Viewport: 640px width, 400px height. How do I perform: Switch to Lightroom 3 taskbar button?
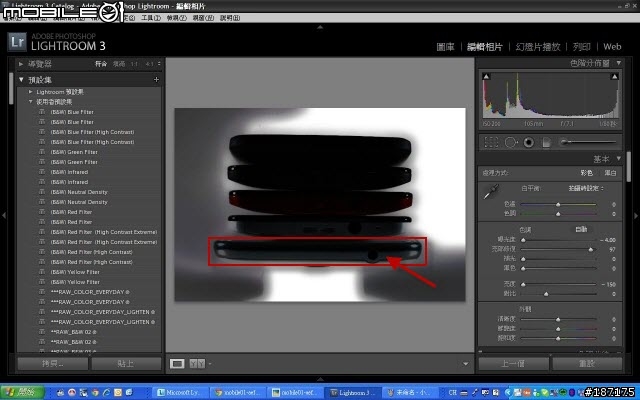(353, 393)
